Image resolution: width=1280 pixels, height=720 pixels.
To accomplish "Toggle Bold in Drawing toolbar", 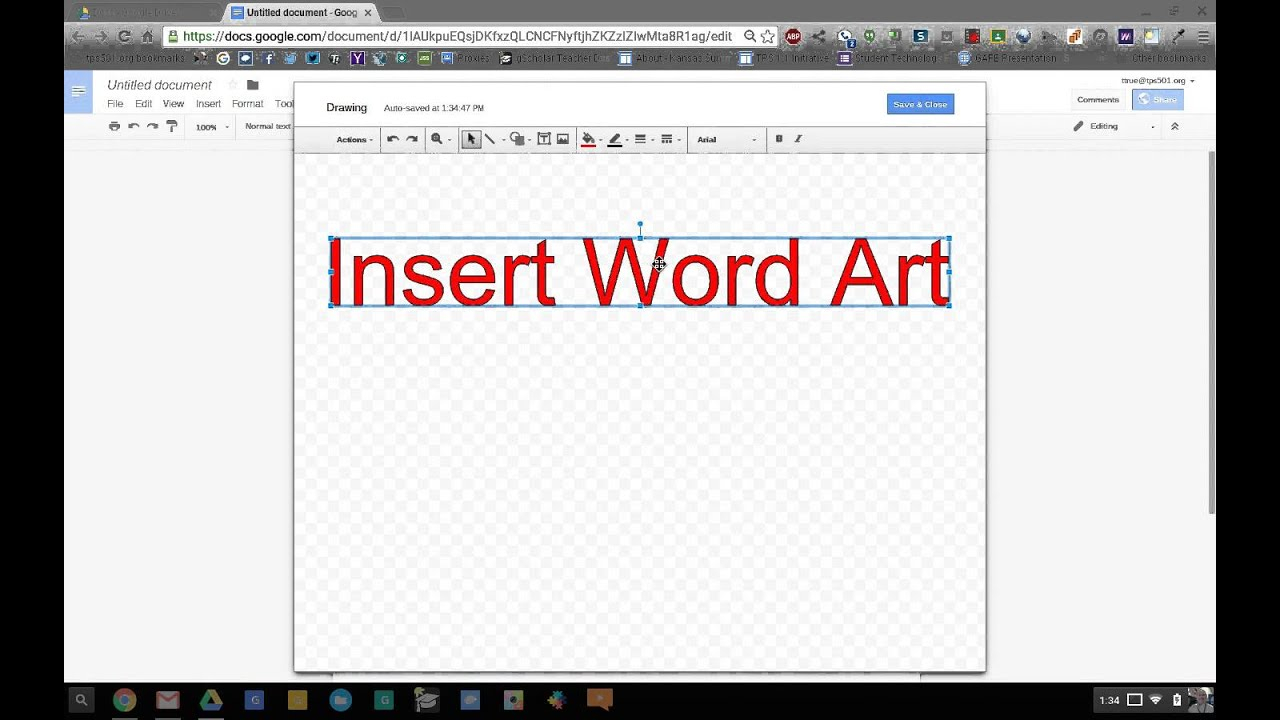I will coord(779,139).
